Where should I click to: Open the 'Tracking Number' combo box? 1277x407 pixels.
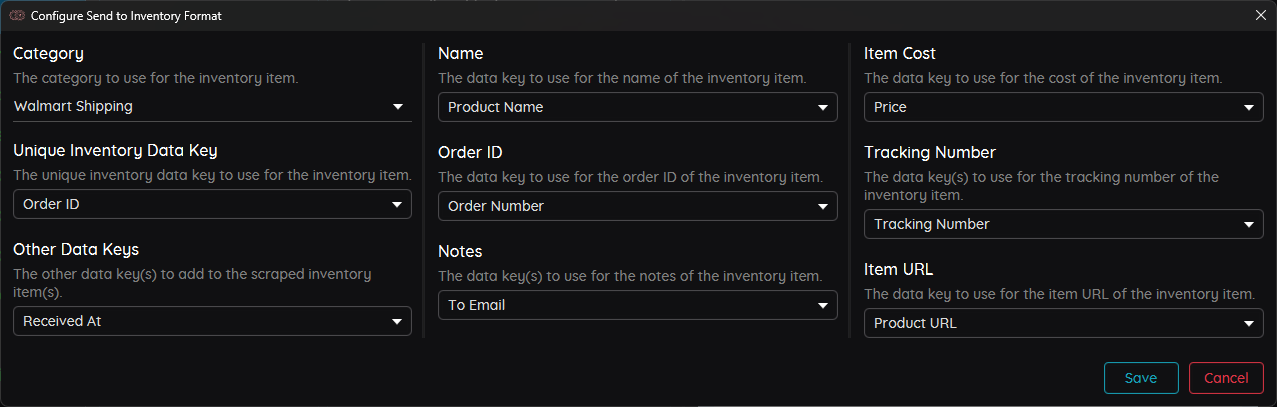tap(1050, 224)
